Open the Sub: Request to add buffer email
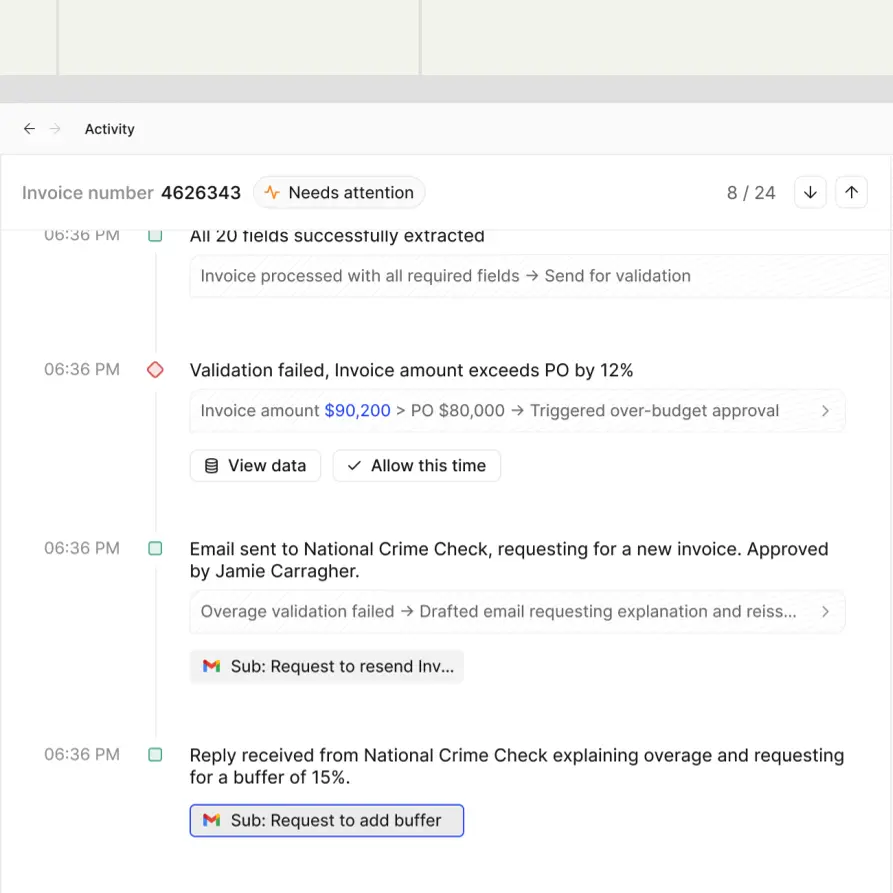893x893 pixels. click(x=336, y=821)
